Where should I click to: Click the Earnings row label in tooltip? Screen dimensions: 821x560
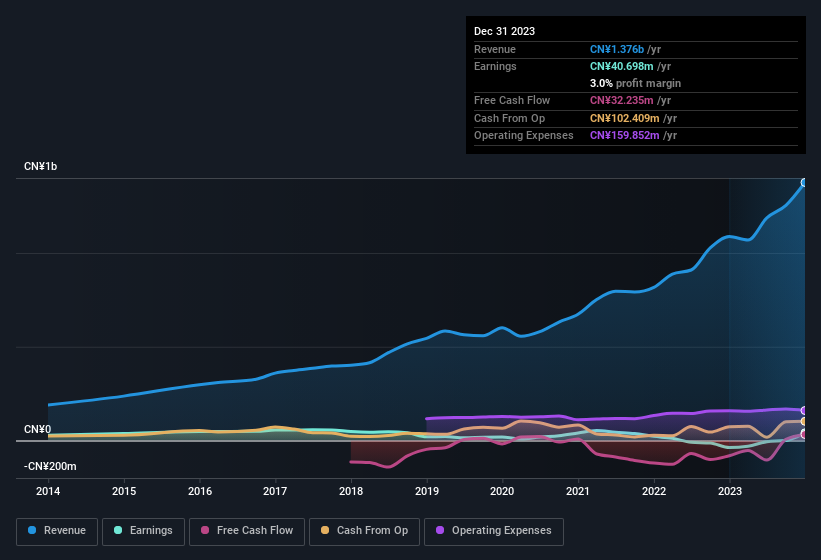pyautogui.click(x=495, y=66)
